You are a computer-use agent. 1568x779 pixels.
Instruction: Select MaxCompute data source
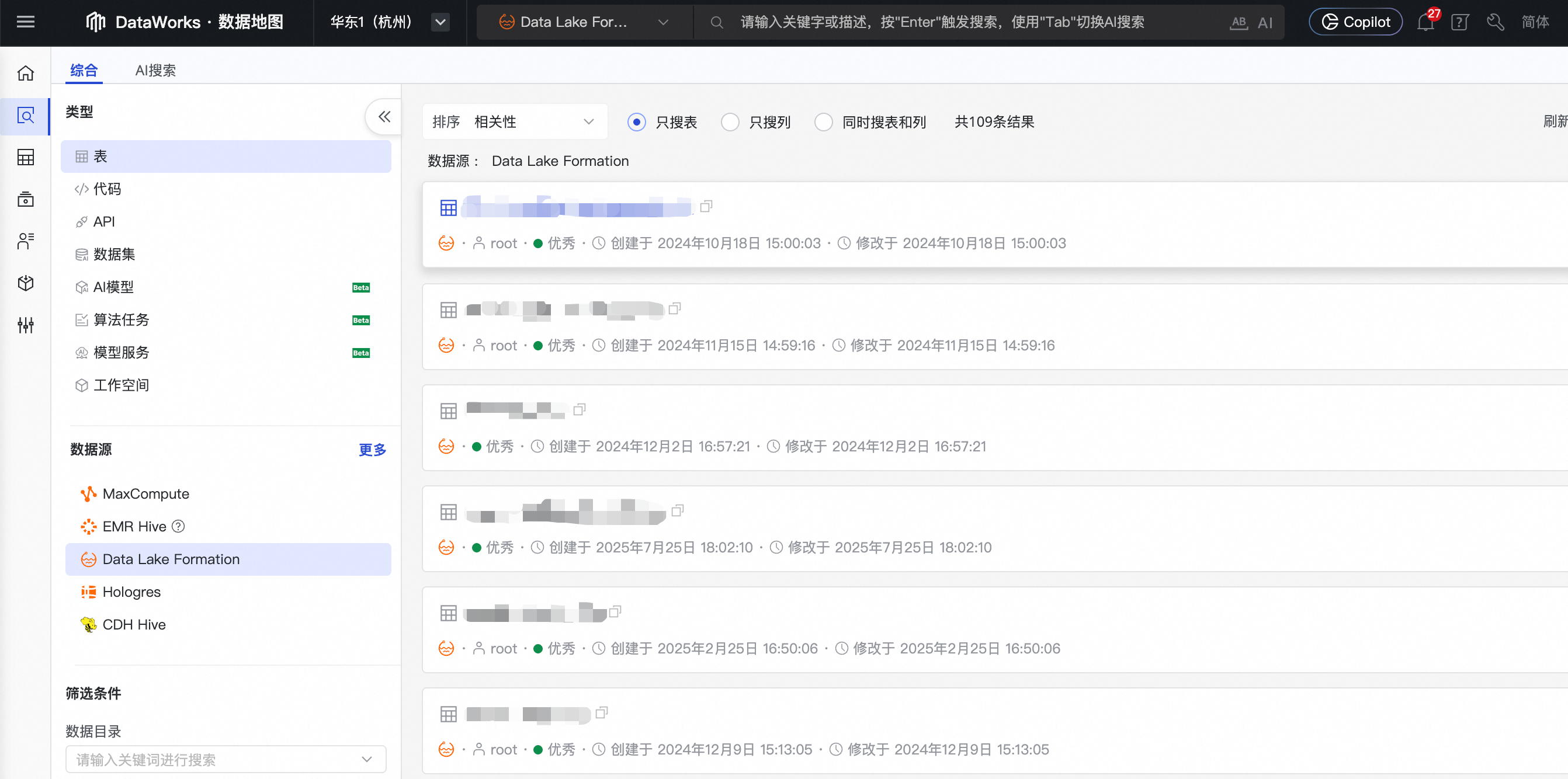[x=145, y=493]
